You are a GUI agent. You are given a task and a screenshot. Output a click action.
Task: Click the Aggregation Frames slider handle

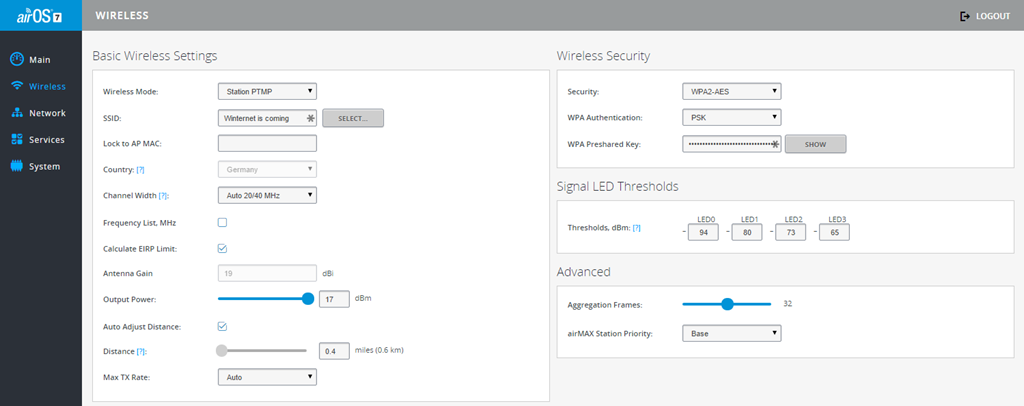(728, 304)
